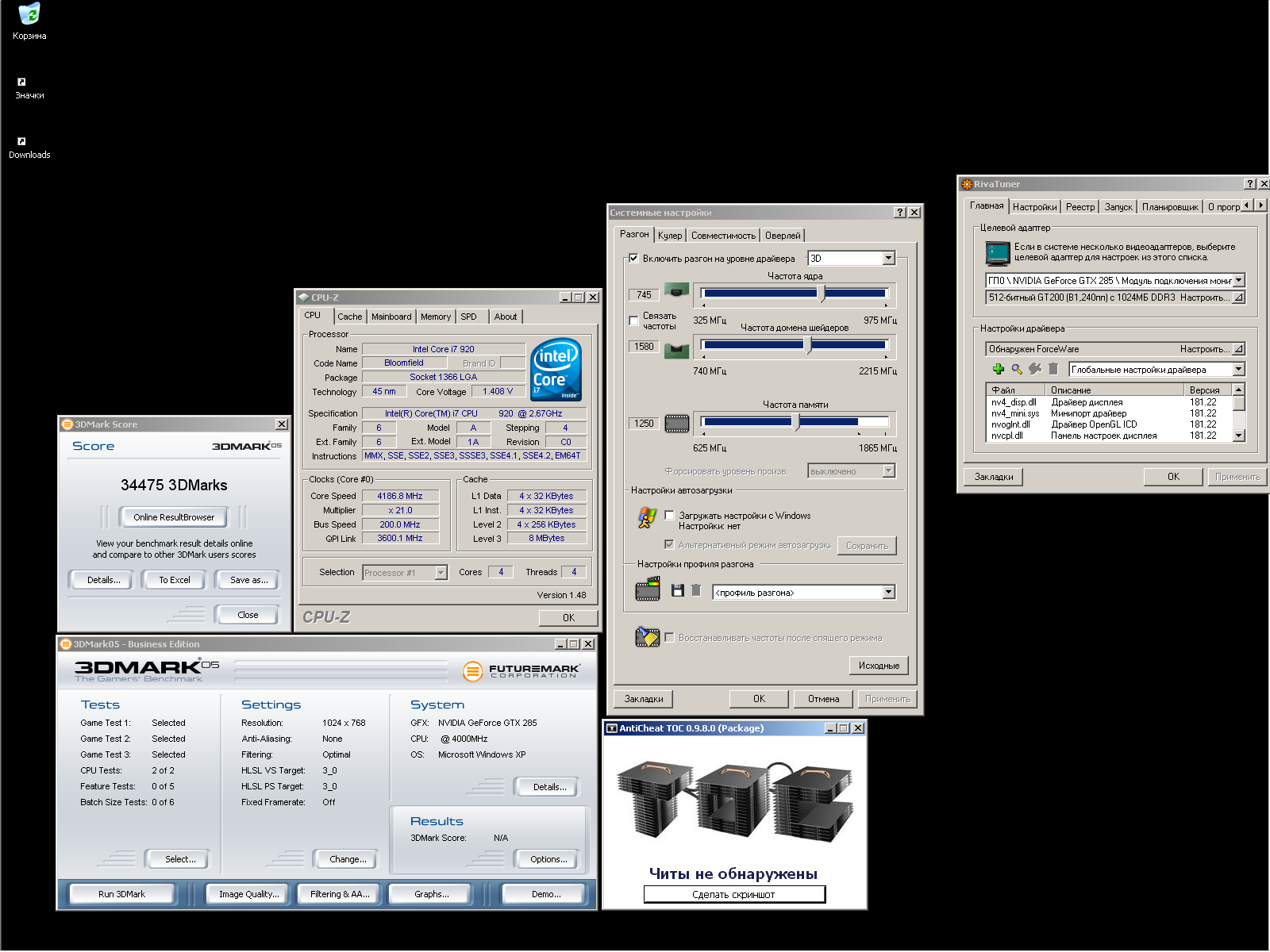1270x952 pixels.
Task: Open the Настройки tab in RivaTuner
Action: pyautogui.click(x=1035, y=207)
